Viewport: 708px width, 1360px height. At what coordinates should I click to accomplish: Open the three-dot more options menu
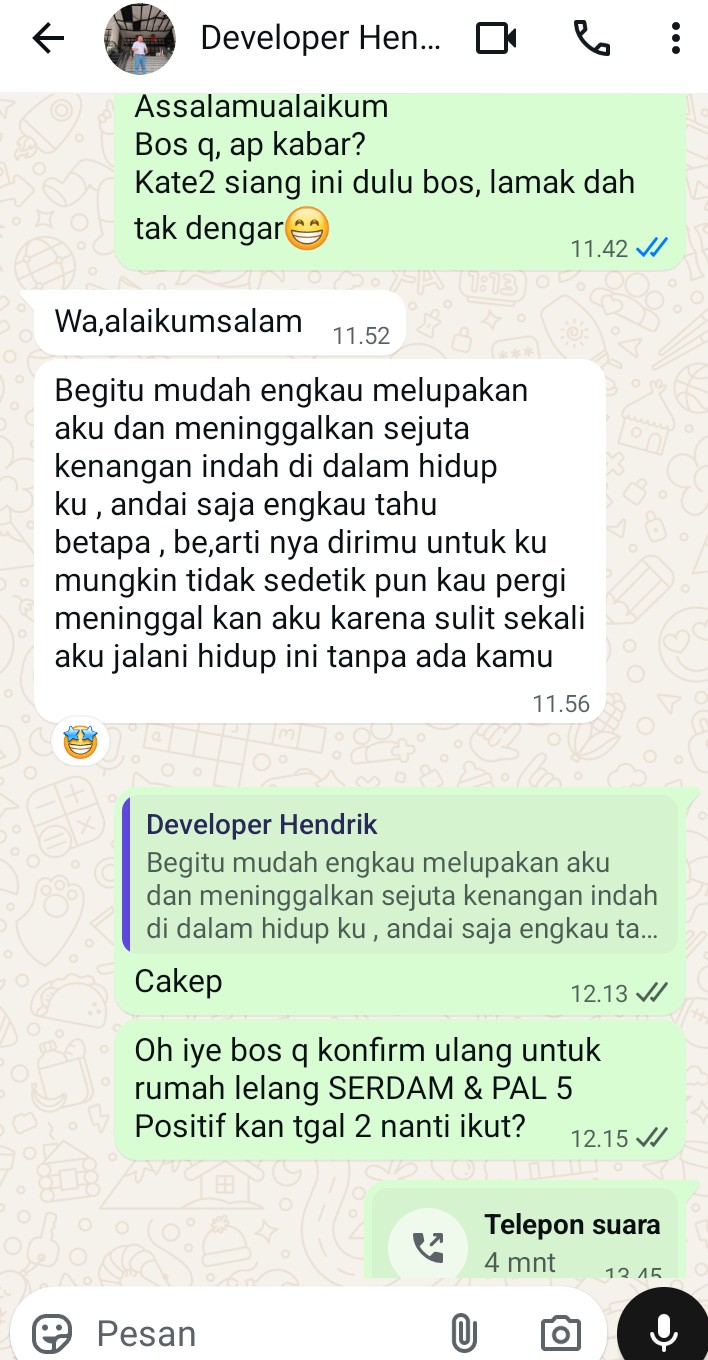tap(676, 39)
